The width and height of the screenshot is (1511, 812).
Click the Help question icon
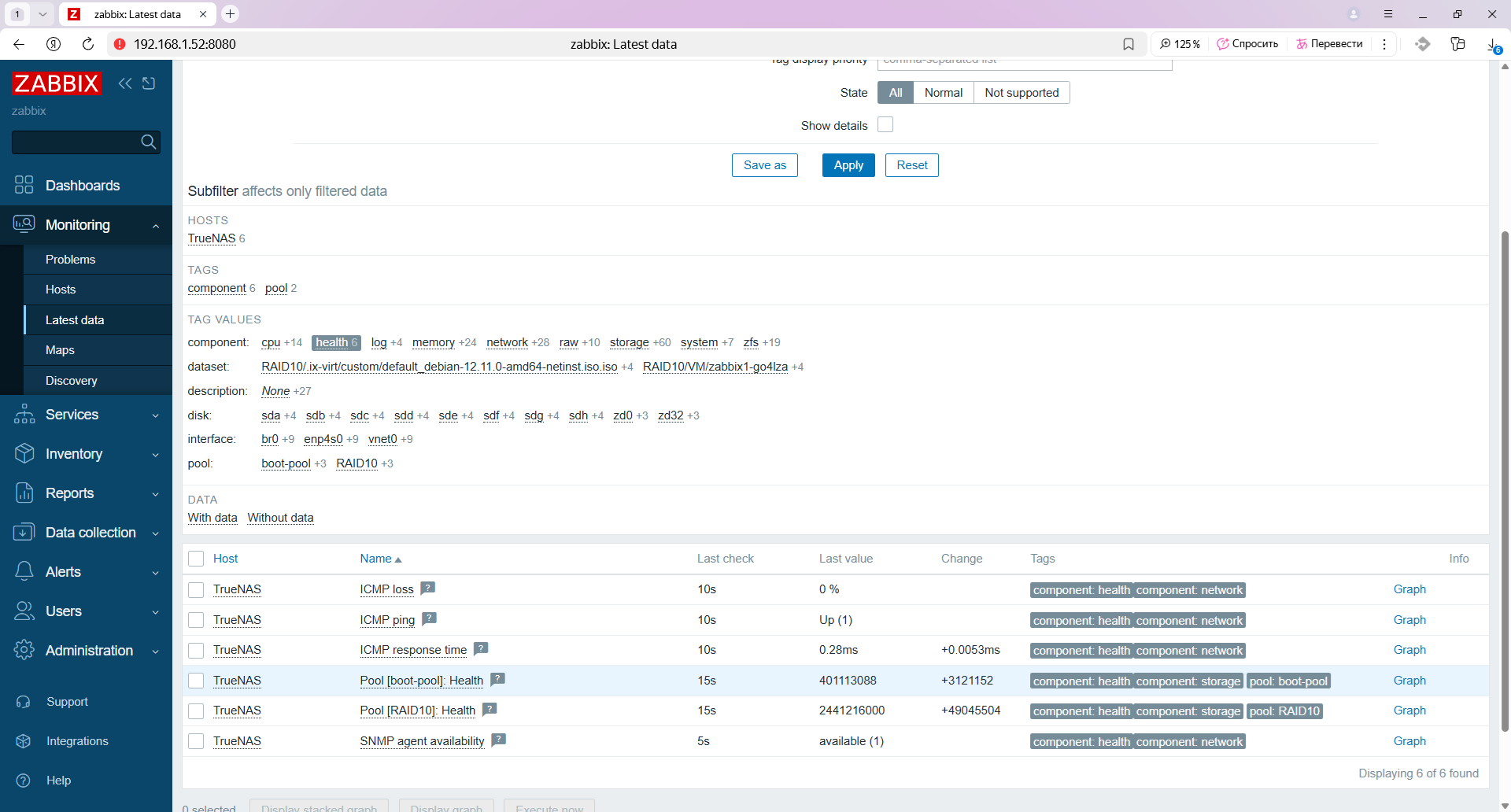[24, 781]
